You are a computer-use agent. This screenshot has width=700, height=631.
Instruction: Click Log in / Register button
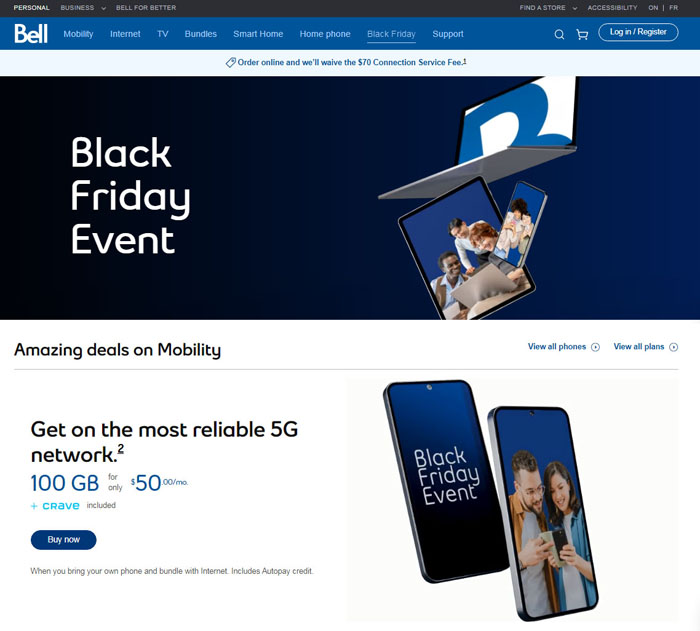[x=638, y=32]
